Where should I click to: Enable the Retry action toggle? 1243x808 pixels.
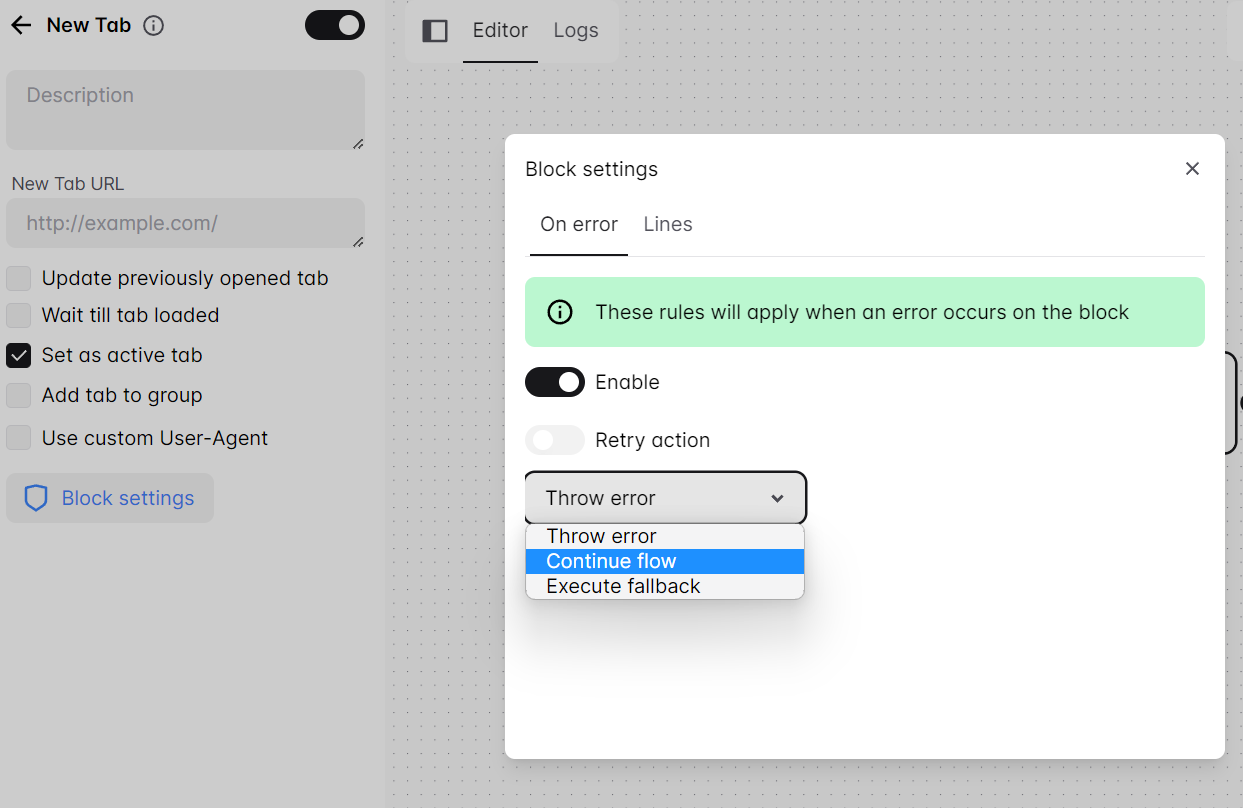pos(554,440)
